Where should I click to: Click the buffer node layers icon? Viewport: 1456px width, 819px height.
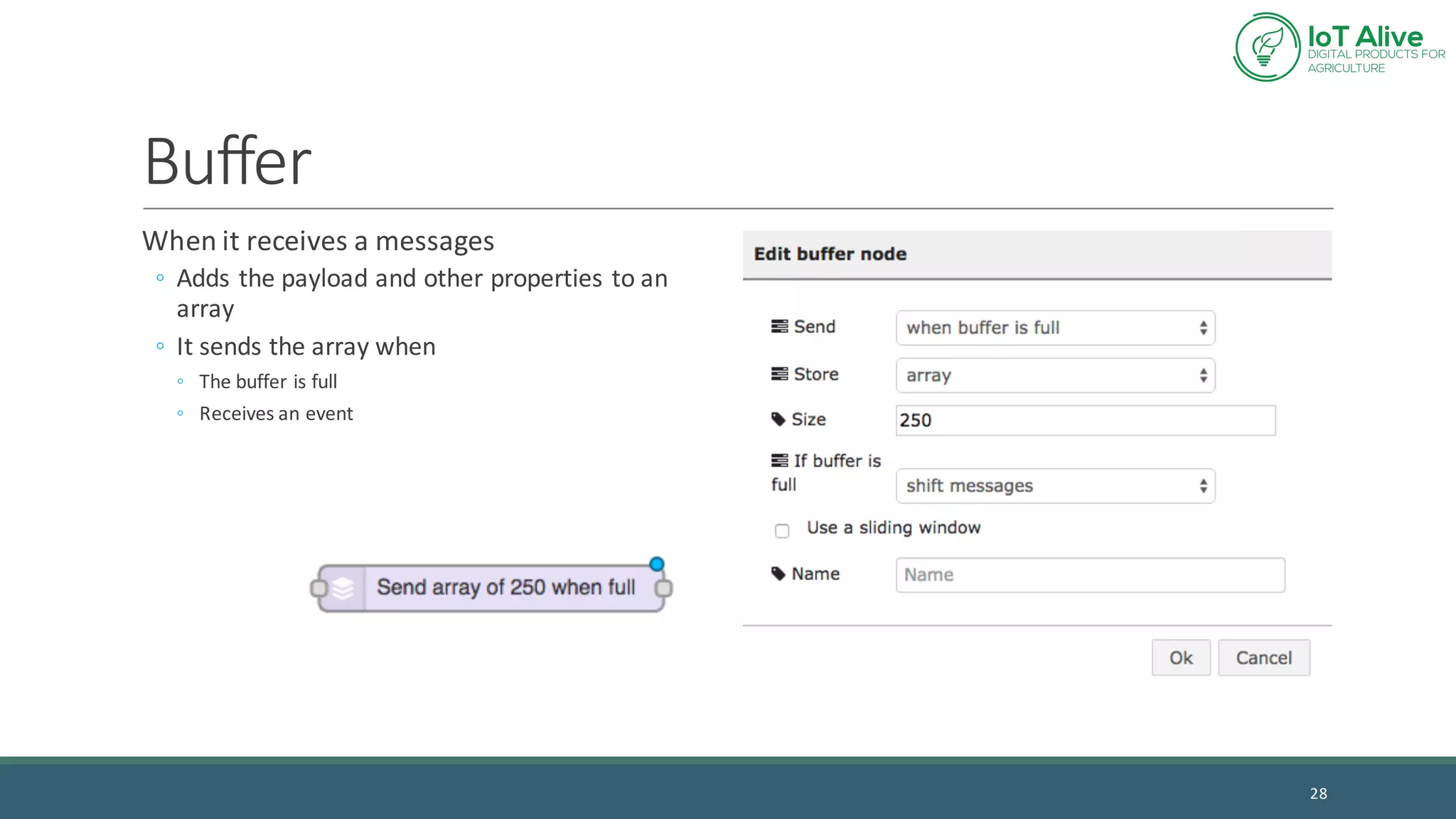pyautogui.click(x=343, y=589)
